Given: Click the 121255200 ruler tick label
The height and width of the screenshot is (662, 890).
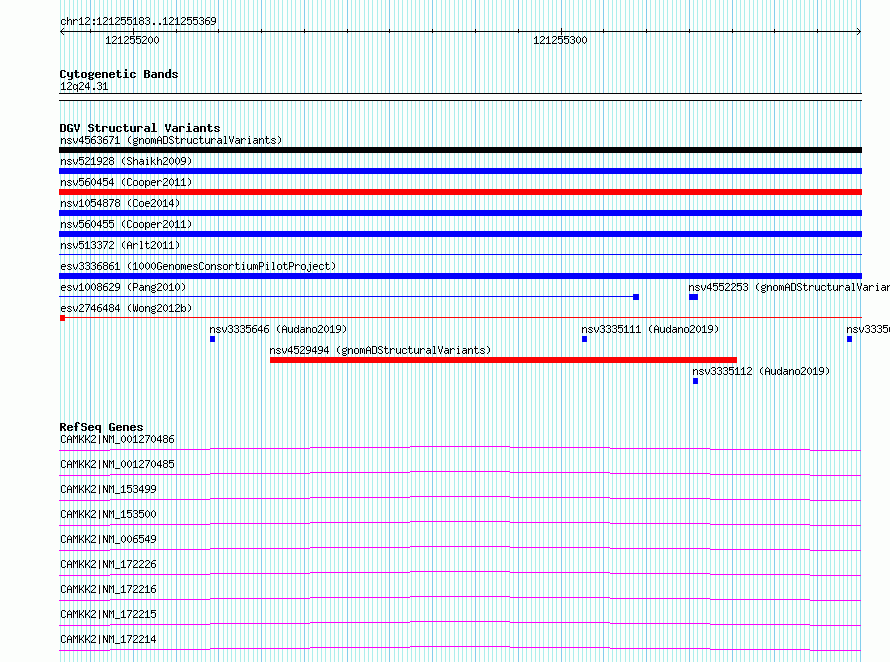Looking at the screenshot, I should [x=132, y=40].
